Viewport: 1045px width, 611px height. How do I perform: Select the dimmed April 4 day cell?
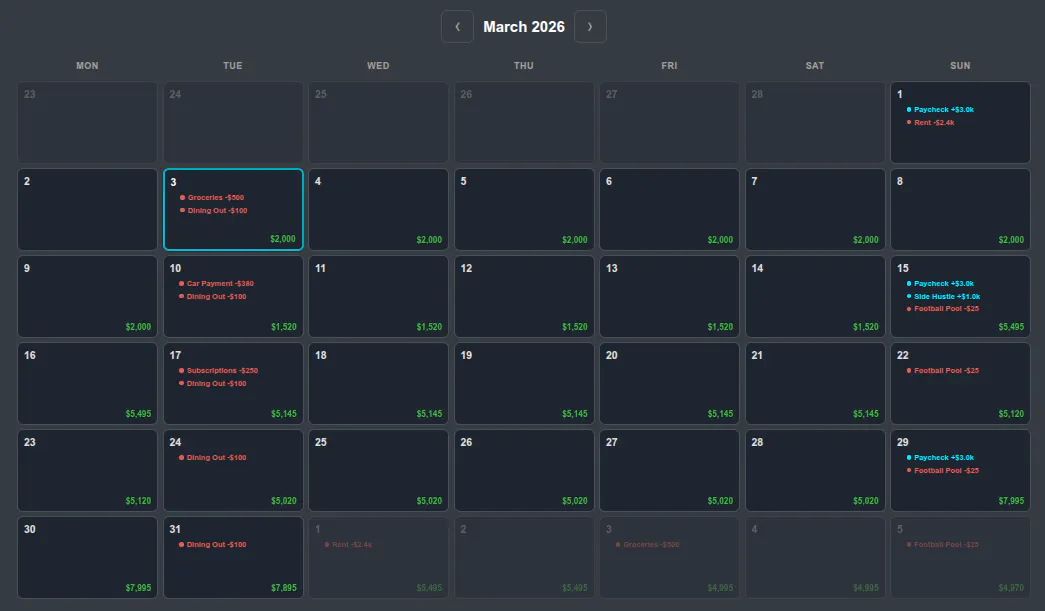[x=815, y=558]
